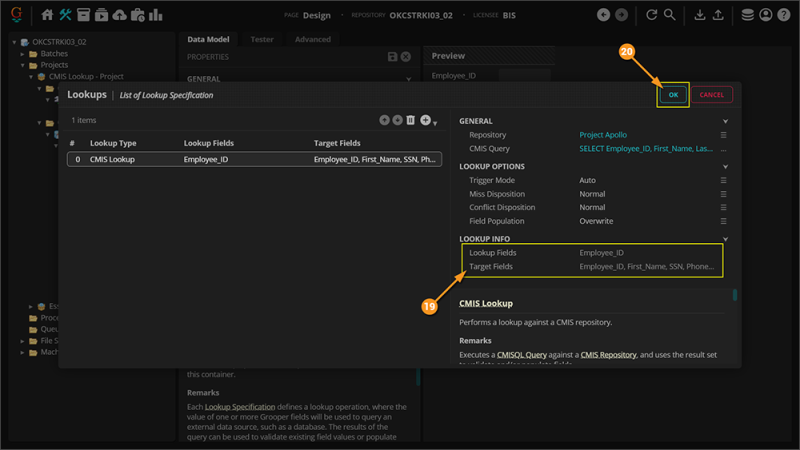This screenshot has height=450, width=800.
Task: Click the Home icon in top toolbar
Action: point(48,15)
